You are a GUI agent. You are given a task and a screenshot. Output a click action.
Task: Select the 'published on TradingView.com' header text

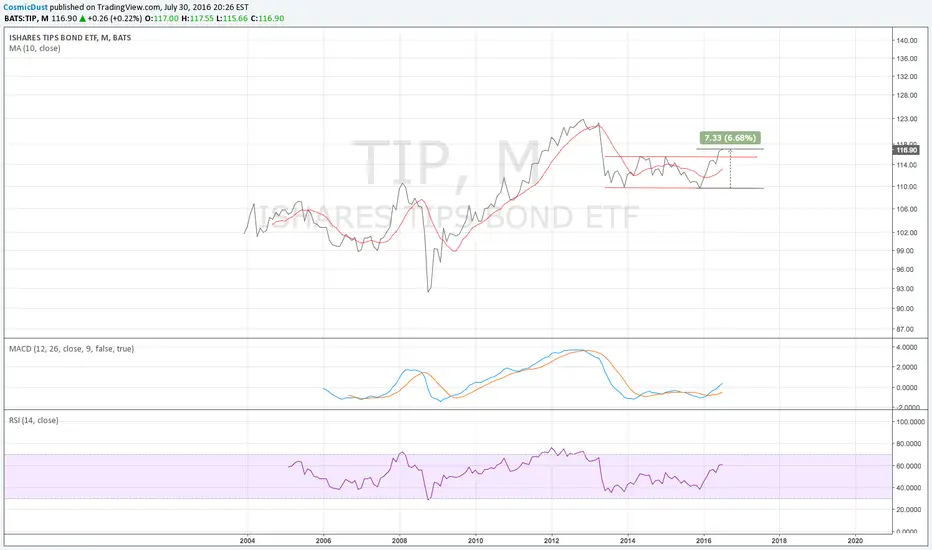point(105,8)
